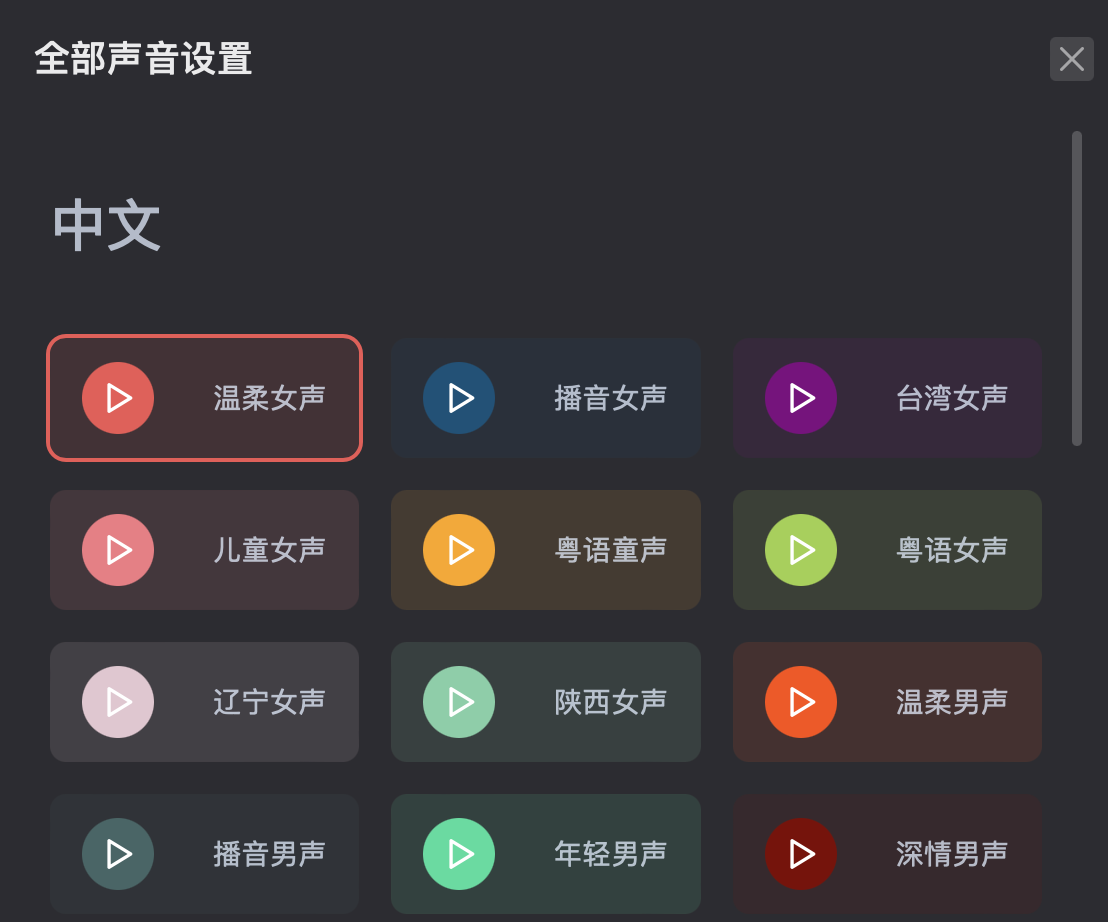Choose the 台湾女声 voice label
This screenshot has height=922, width=1108.
pyautogui.click(x=951, y=398)
